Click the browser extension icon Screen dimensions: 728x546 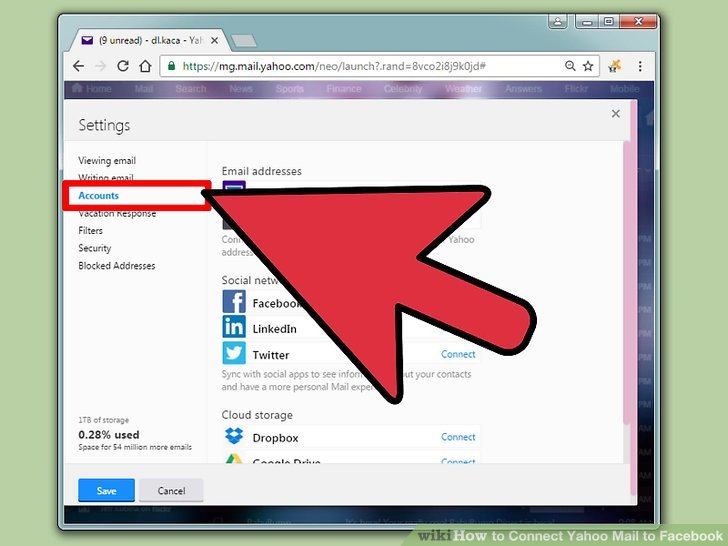coord(615,66)
